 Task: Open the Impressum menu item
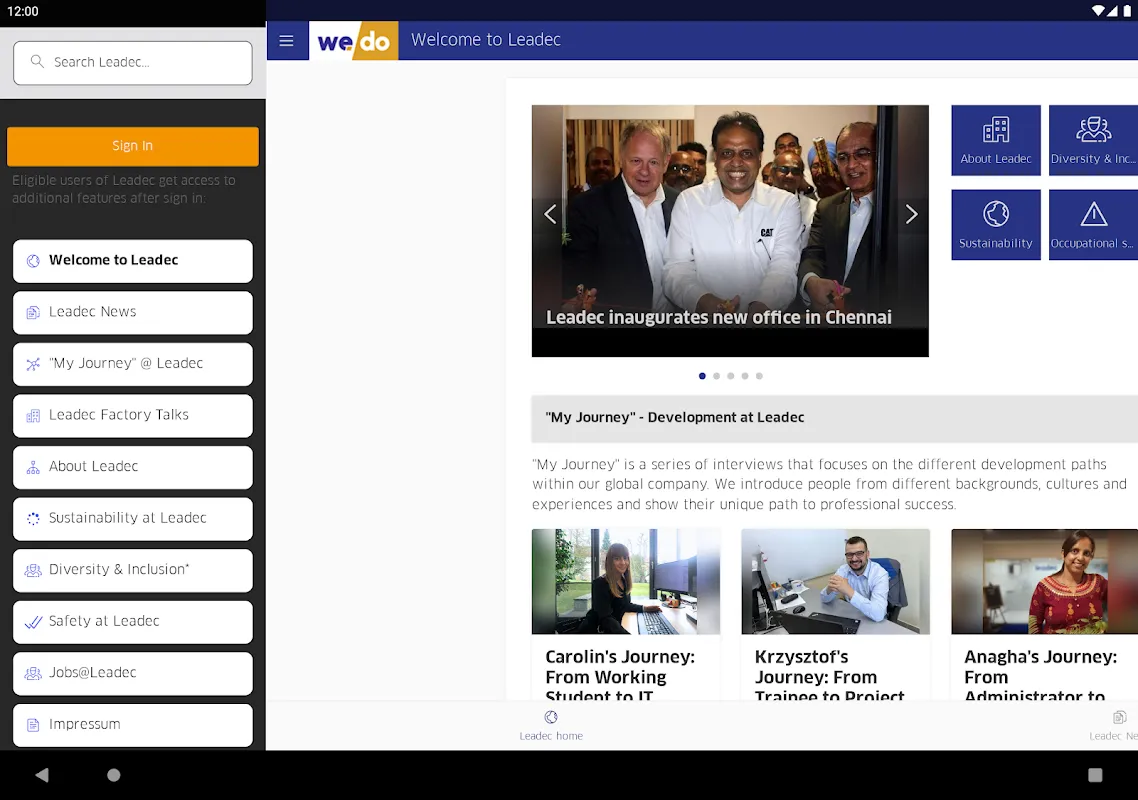click(133, 725)
